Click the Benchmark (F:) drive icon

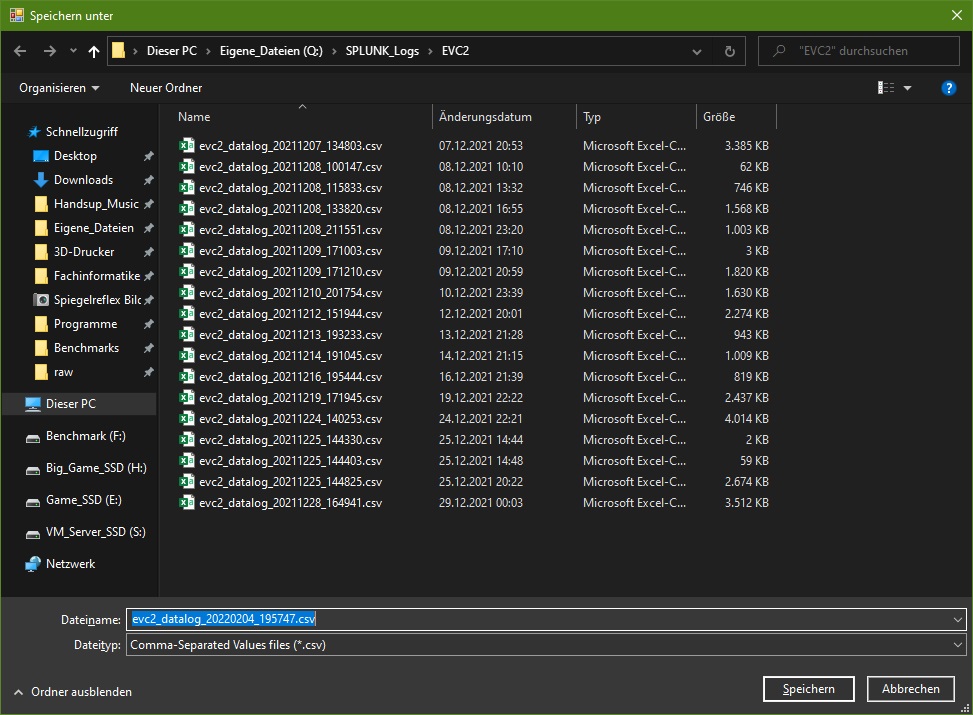pos(33,437)
